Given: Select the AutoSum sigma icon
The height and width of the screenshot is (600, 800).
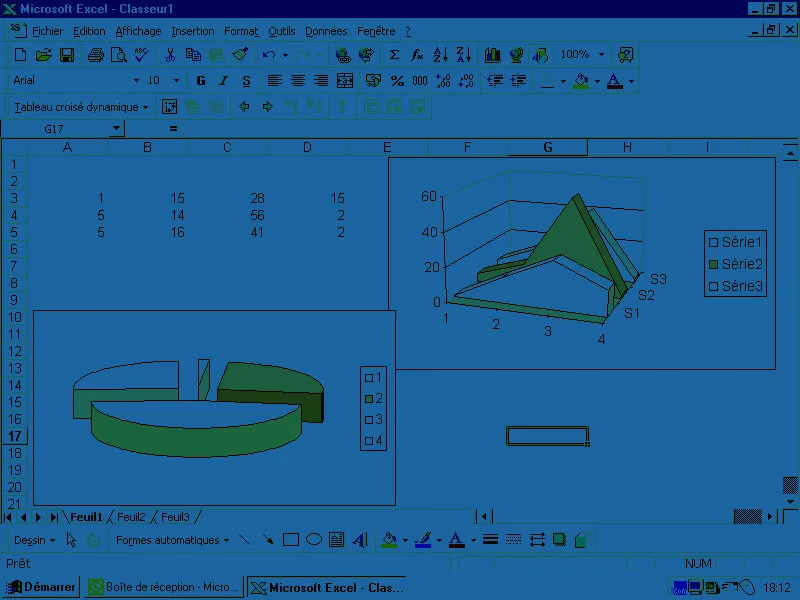Looking at the screenshot, I should click(x=394, y=55).
